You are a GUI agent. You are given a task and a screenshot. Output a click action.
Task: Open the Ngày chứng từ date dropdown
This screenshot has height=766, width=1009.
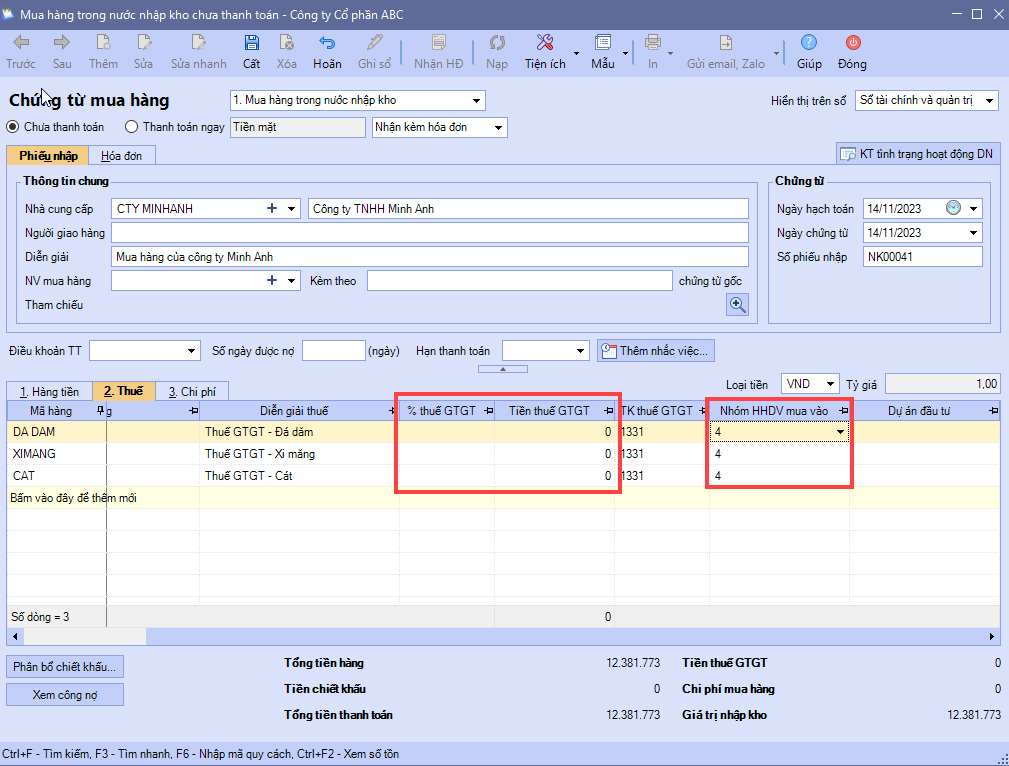coord(974,233)
